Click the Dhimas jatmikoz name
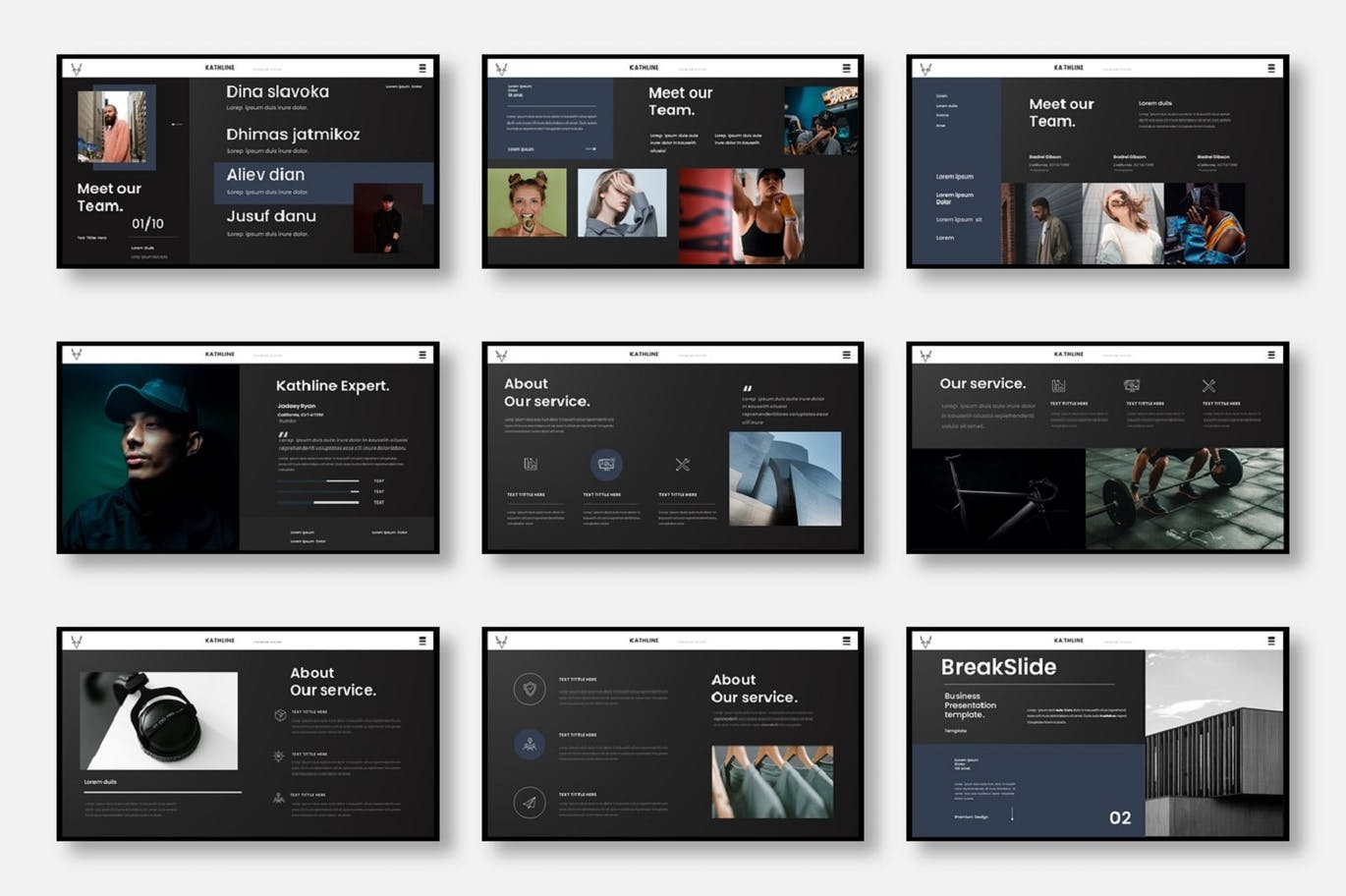 click(x=293, y=135)
